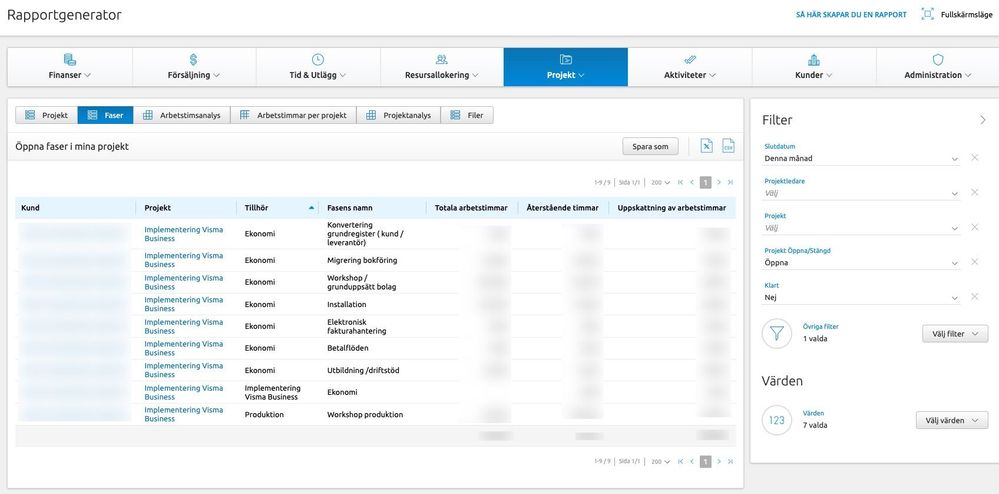This screenshot has height=494, width=999.
Task: Open the Klart dropdown
Action: coord(861,297)
